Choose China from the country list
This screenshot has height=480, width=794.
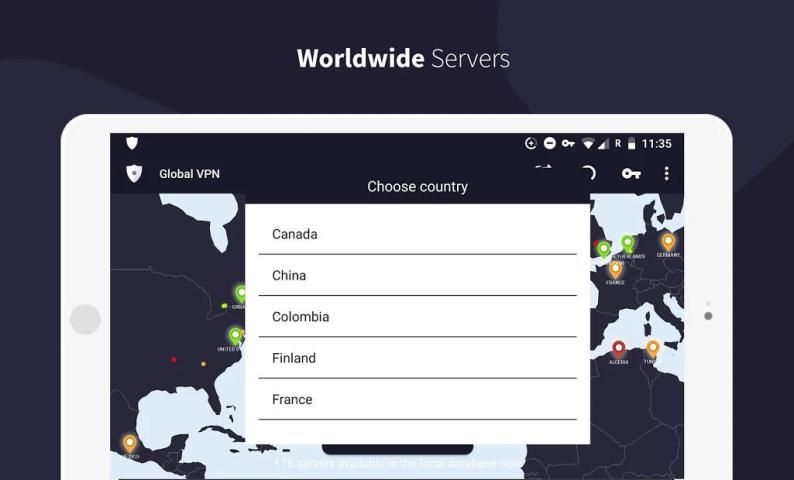pyautogui.click(x=417, y=275)
